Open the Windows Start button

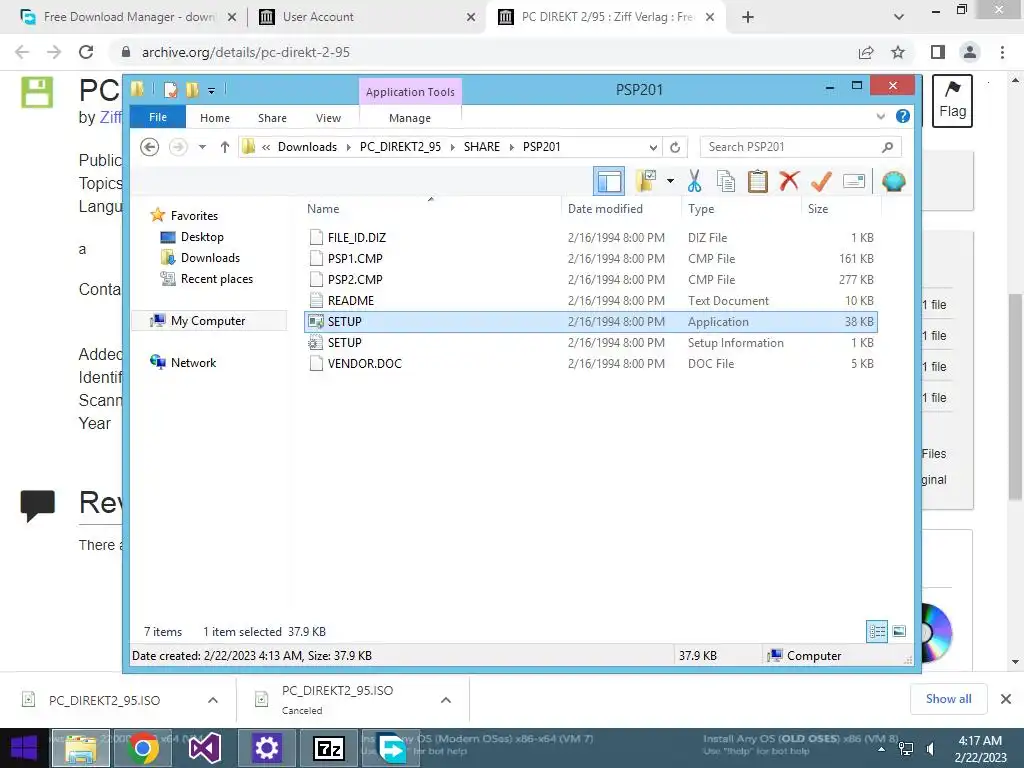24,748
